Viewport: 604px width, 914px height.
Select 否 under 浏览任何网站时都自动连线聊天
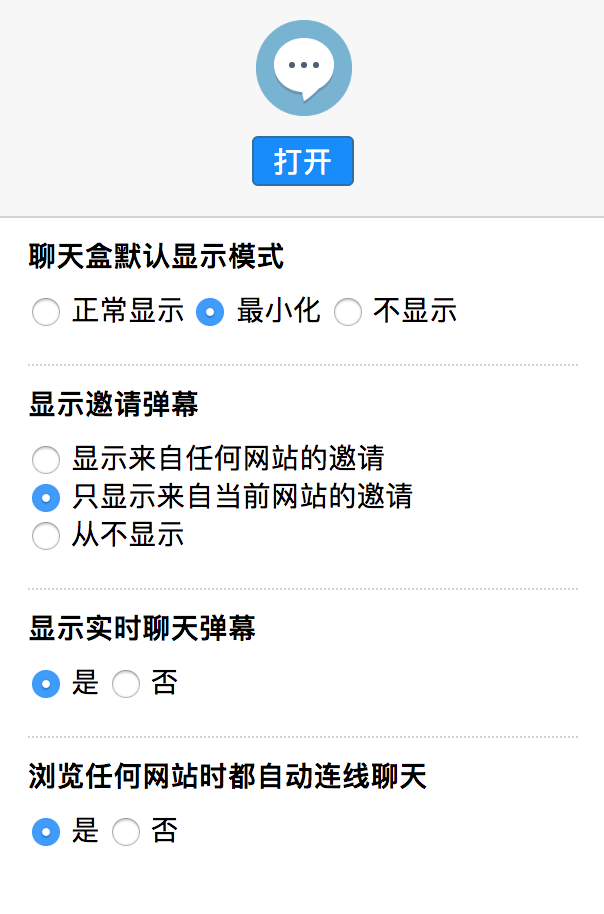(126, 831)
